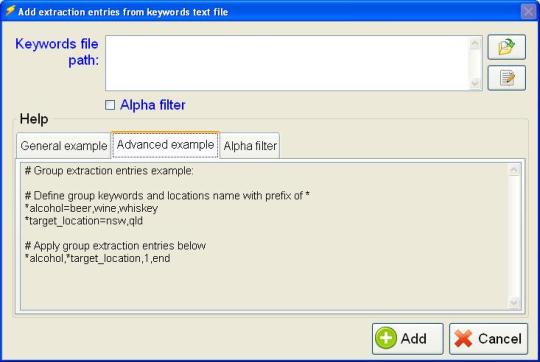540x362 pixels.
Task: Switch to the General example tab
Action: pyautogui.click(x=64, y=146)
